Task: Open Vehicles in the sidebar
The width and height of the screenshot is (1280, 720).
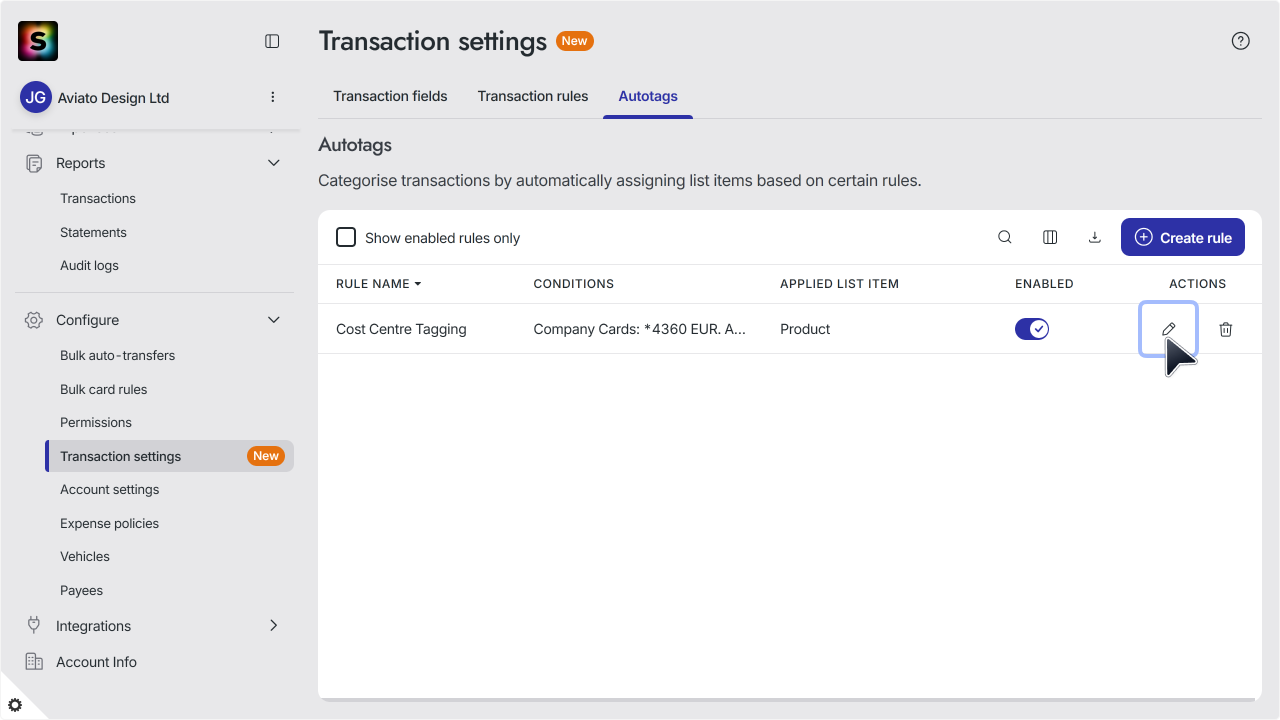Action: (x=85, y=556)
